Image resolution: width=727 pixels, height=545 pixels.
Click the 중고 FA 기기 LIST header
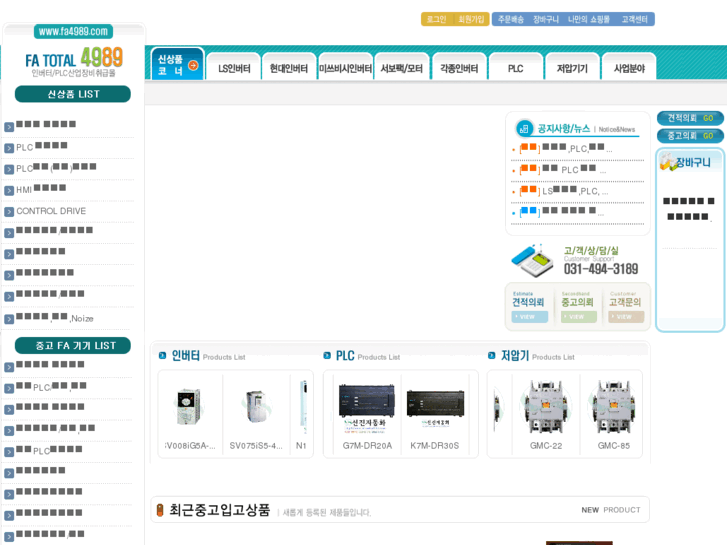point(73,346)
